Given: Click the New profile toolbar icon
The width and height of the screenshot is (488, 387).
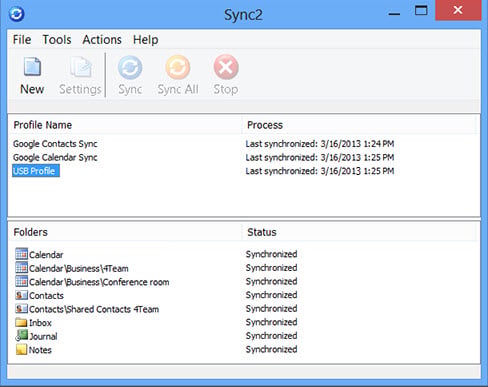Looking at the screenshot, I should pyautogui.click(x=32, y=67).
